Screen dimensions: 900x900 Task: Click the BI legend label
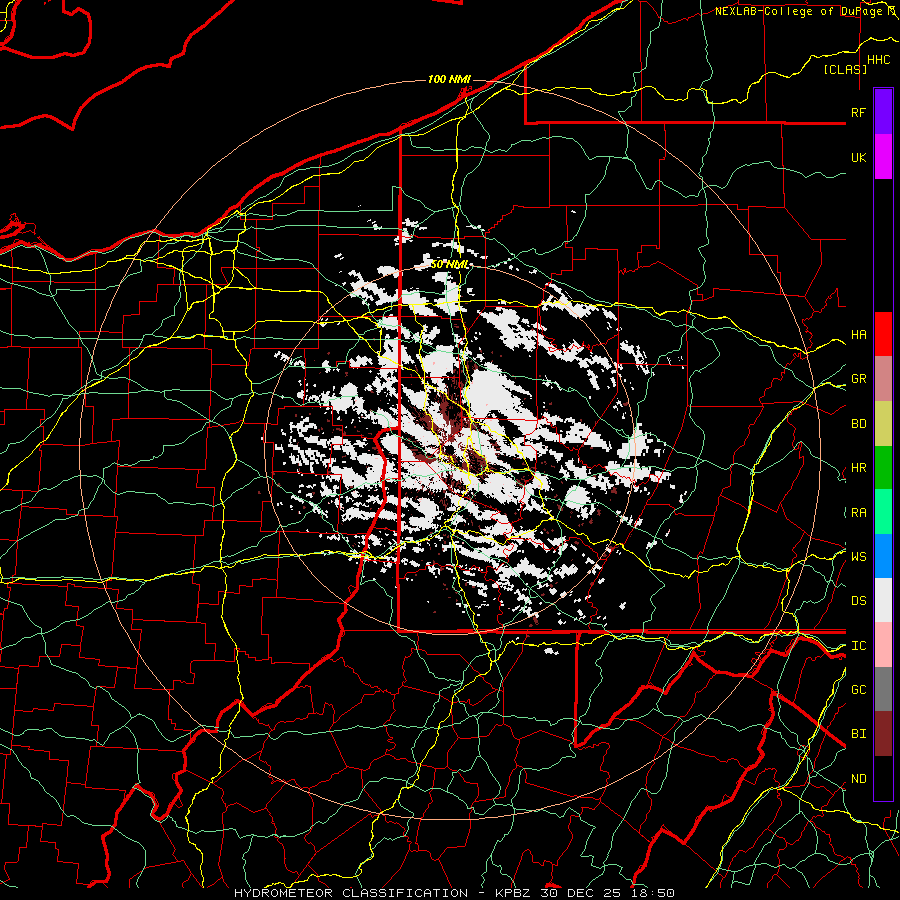tap(858, 734)
